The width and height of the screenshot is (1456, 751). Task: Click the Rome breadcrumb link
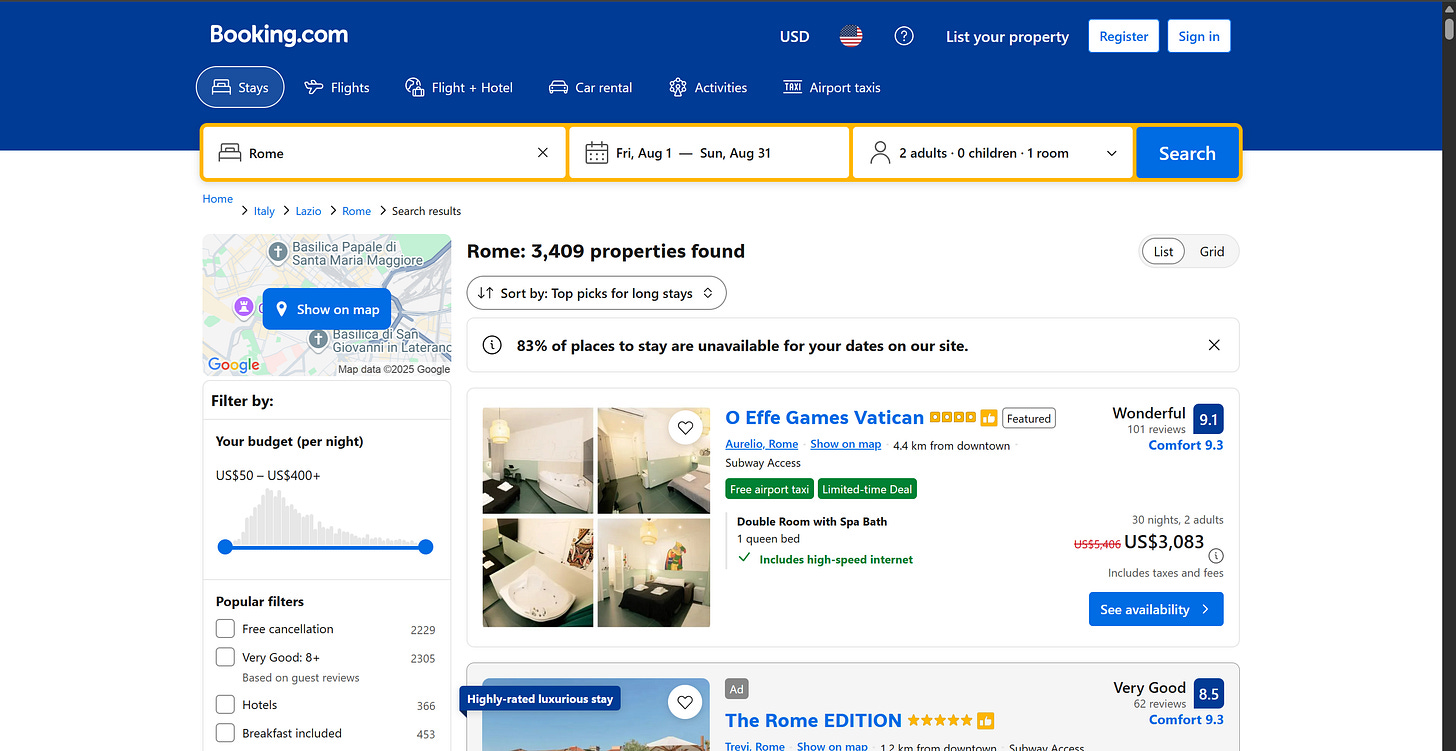356,211
